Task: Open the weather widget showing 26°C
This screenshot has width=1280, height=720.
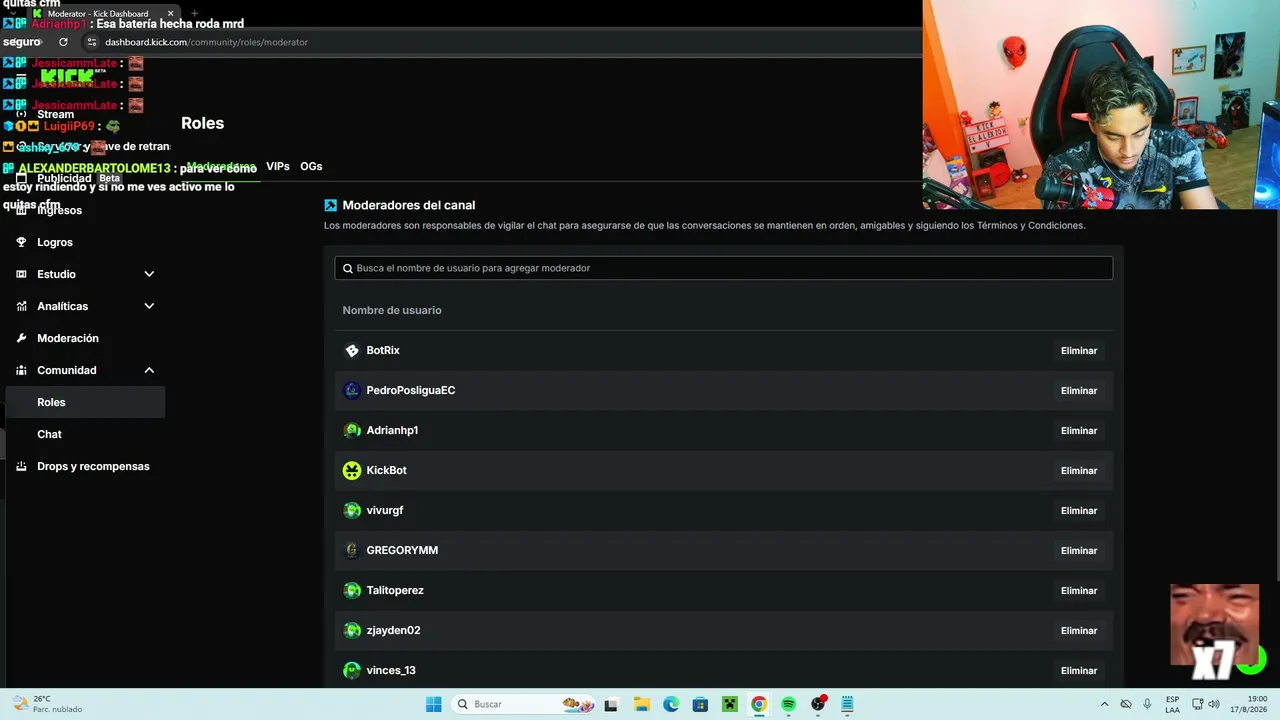Action: pos(47,704)
